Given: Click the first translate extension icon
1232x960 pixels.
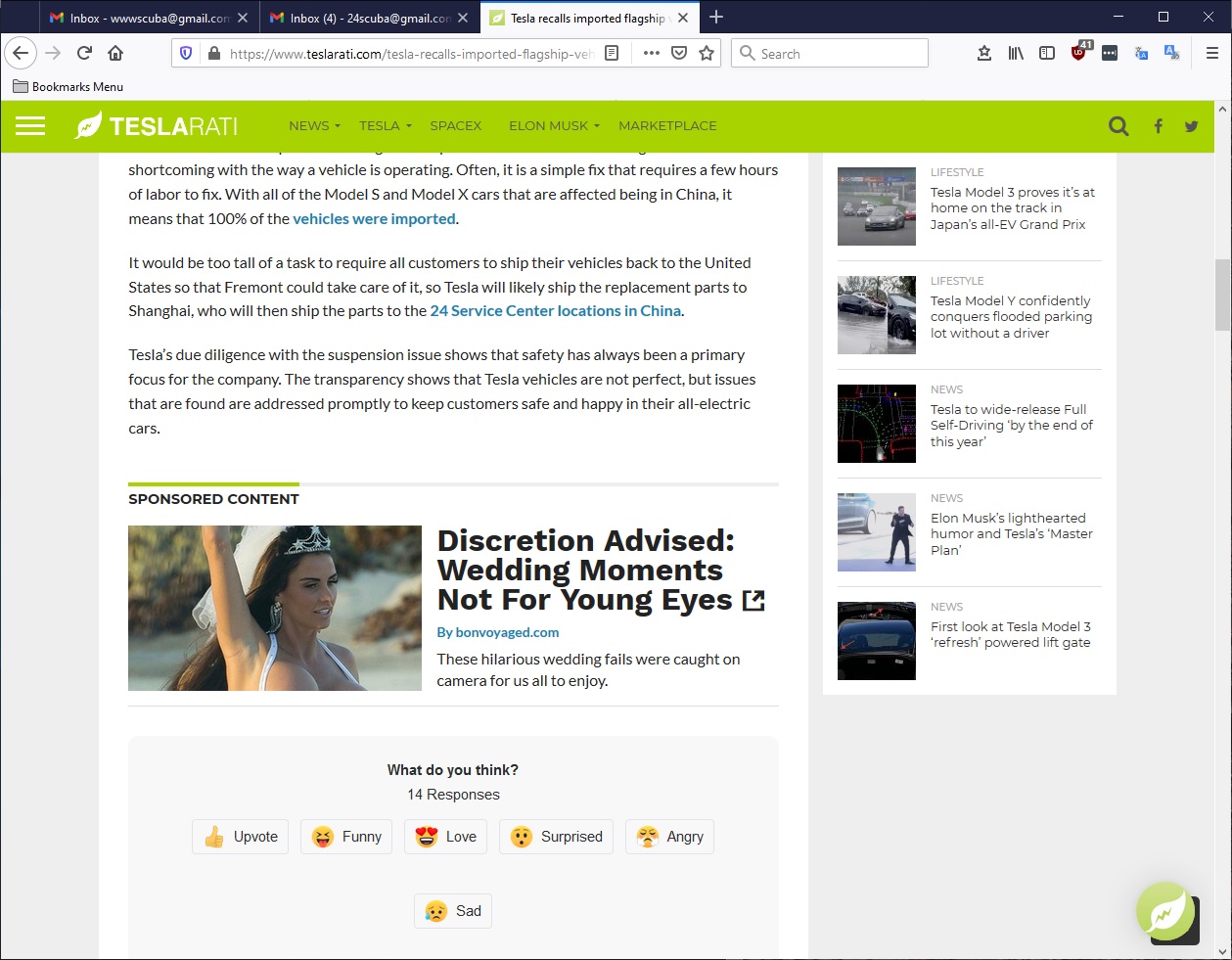Looking at the screenshot, I should click(1141, 53).
